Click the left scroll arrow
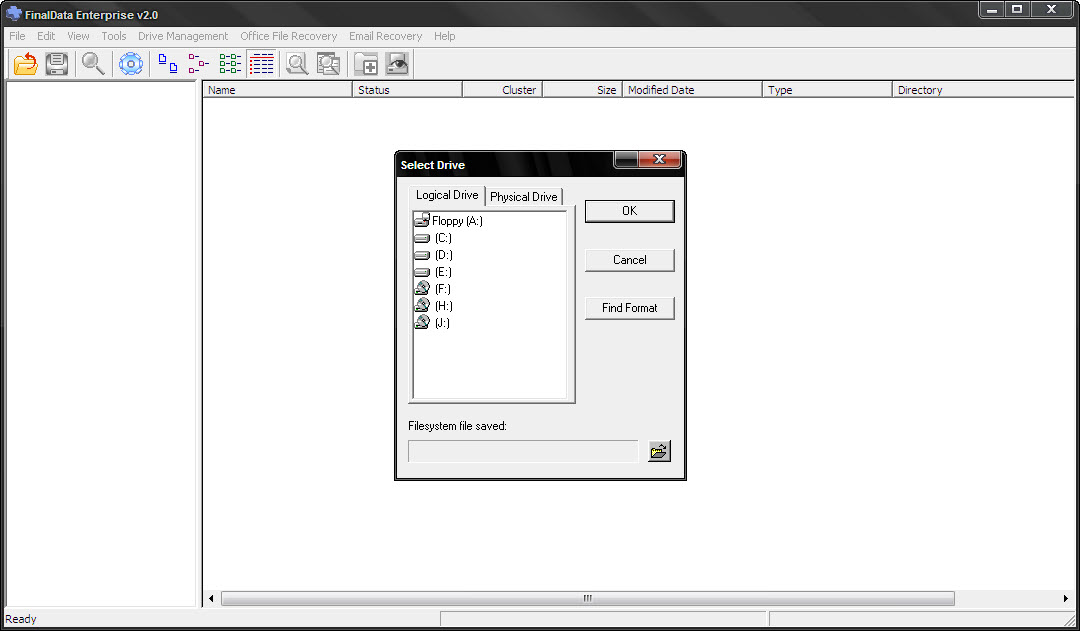 211,599
